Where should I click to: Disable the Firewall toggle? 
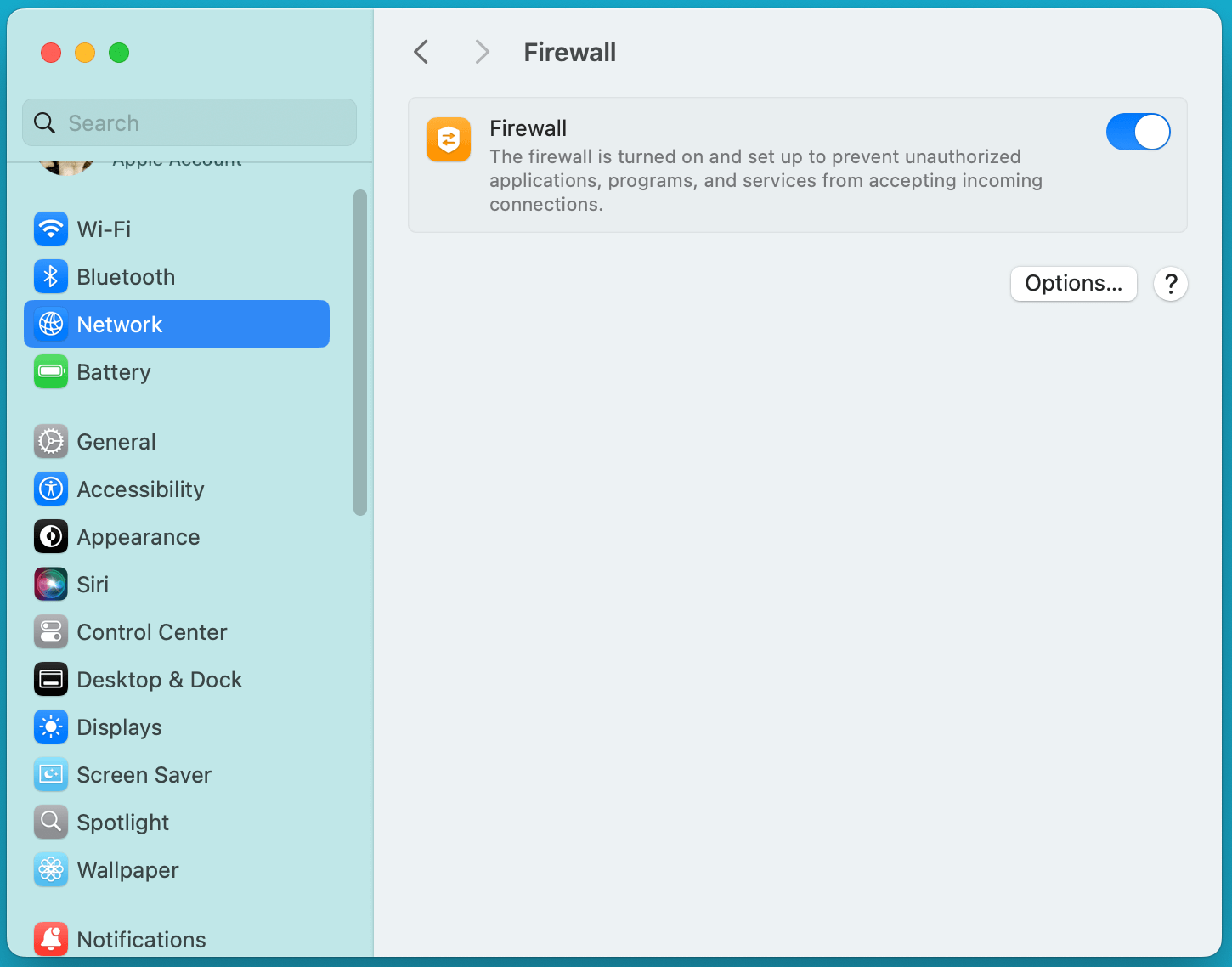coord(1138,132)
